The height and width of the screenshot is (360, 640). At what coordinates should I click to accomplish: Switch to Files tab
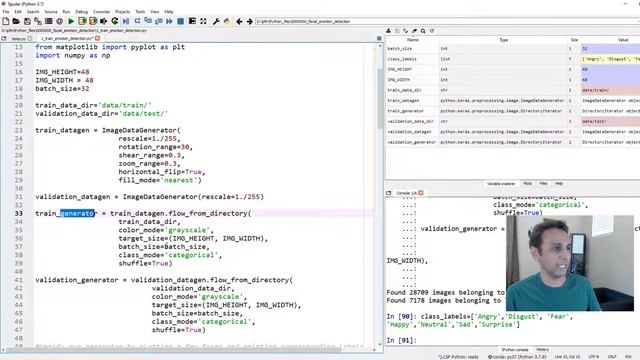point(543,184)
